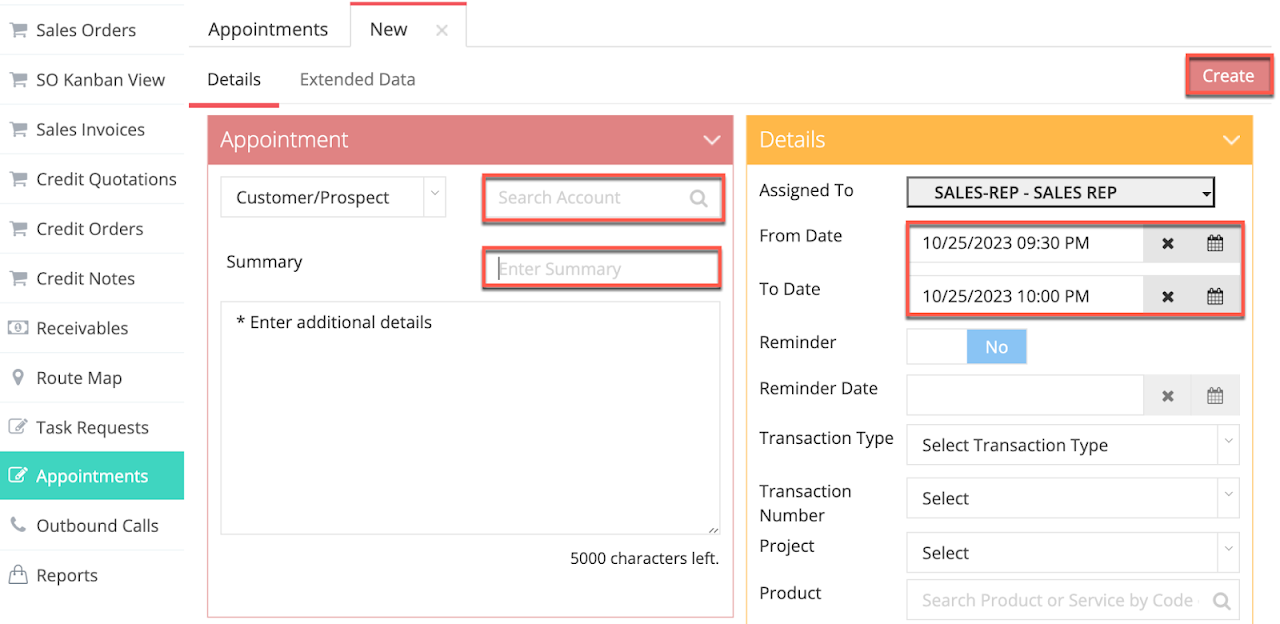Switch to the Appointments tab
This screenshot has height=624, width=1280.
268,29
